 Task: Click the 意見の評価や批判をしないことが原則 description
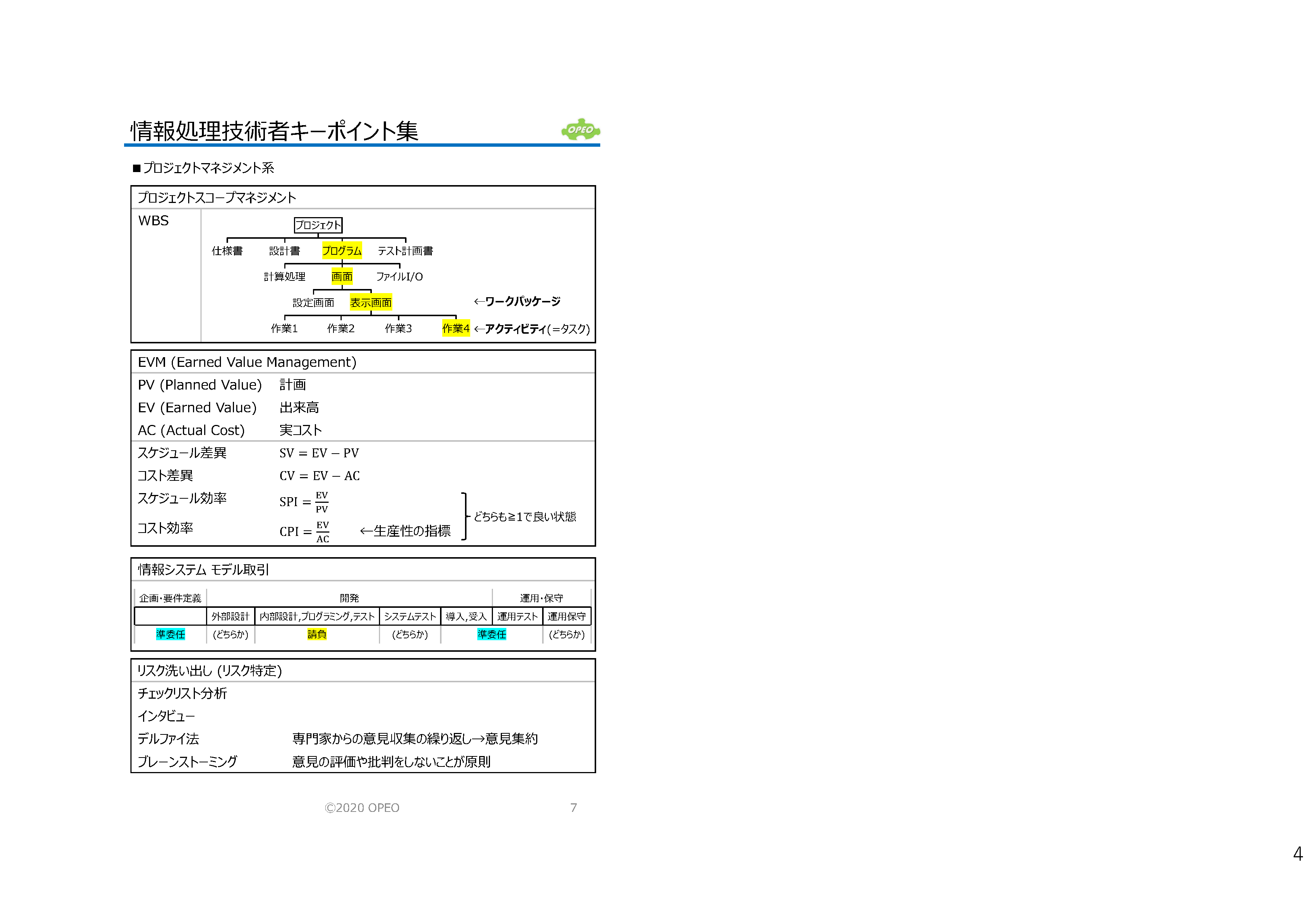(392, 762)
